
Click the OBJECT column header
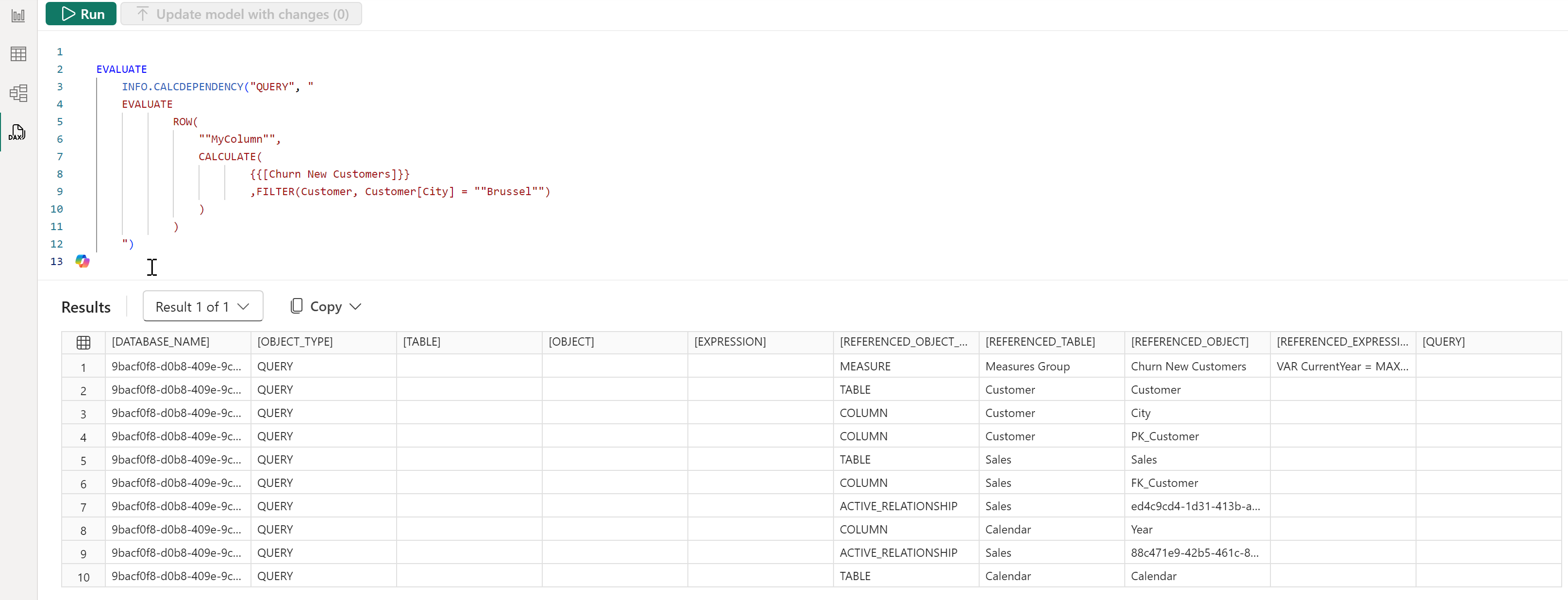(x=615, y=342)
